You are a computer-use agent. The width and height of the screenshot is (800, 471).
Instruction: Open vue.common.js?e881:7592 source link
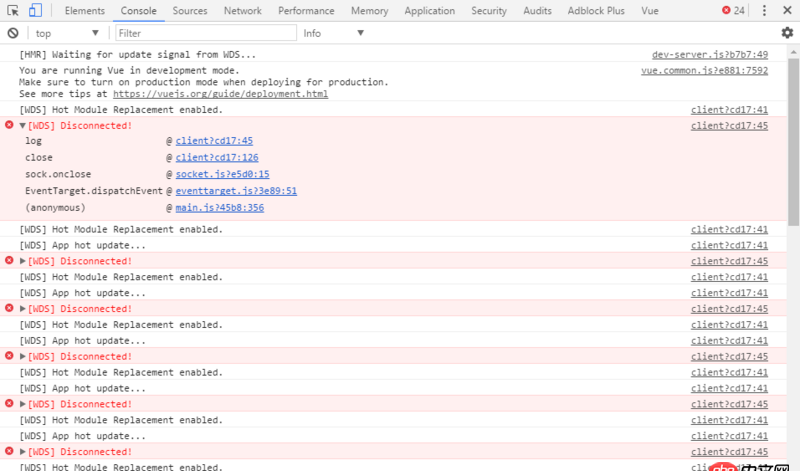[704, 70]
